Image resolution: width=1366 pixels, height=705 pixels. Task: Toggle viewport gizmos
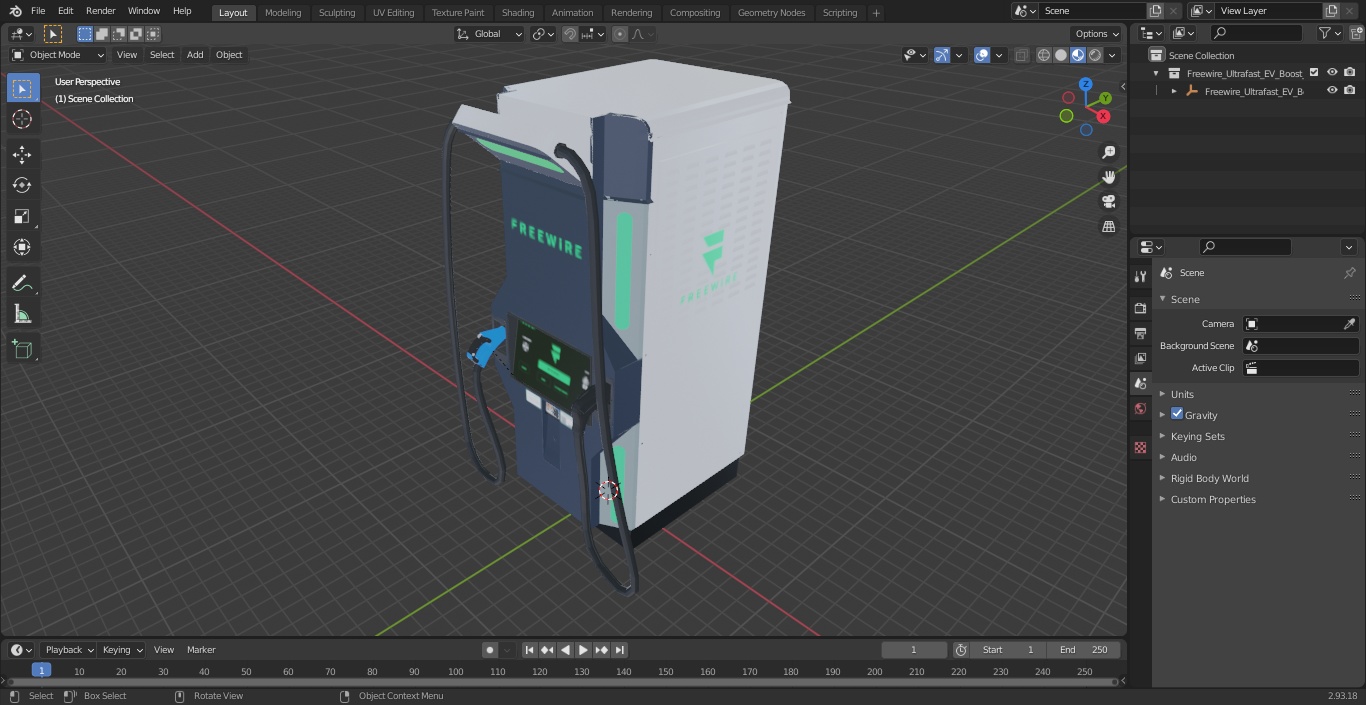coord(942,55)
